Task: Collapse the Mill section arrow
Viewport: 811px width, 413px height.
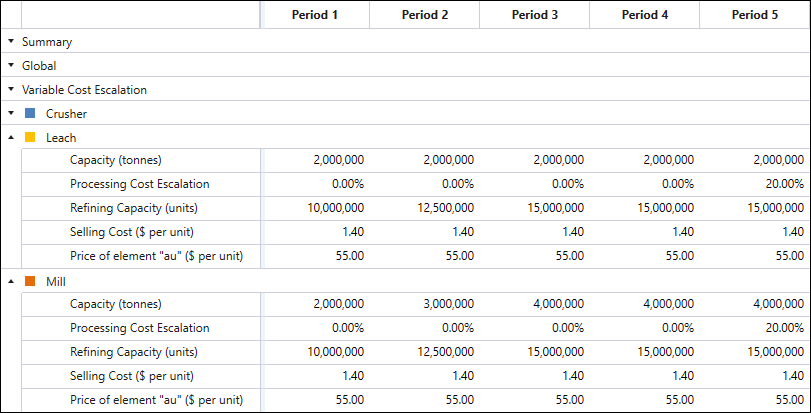Action: click(10, 282)
